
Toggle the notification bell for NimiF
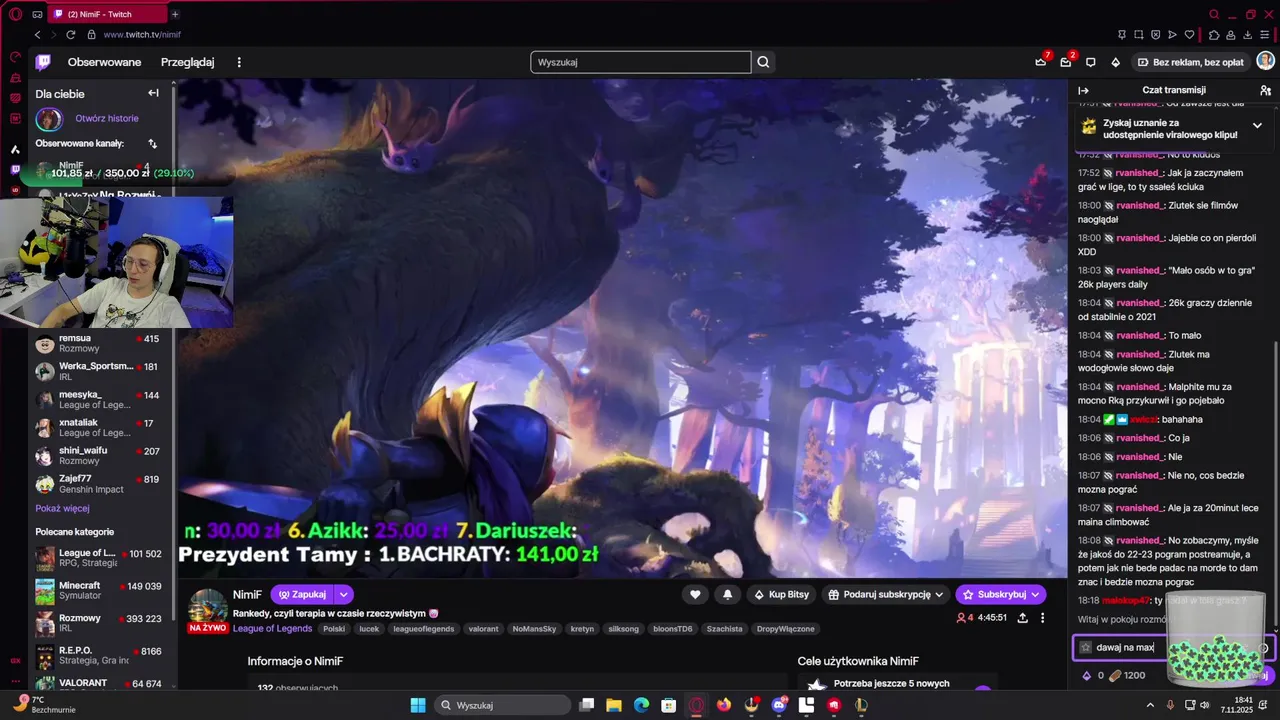tap(727, 594)
